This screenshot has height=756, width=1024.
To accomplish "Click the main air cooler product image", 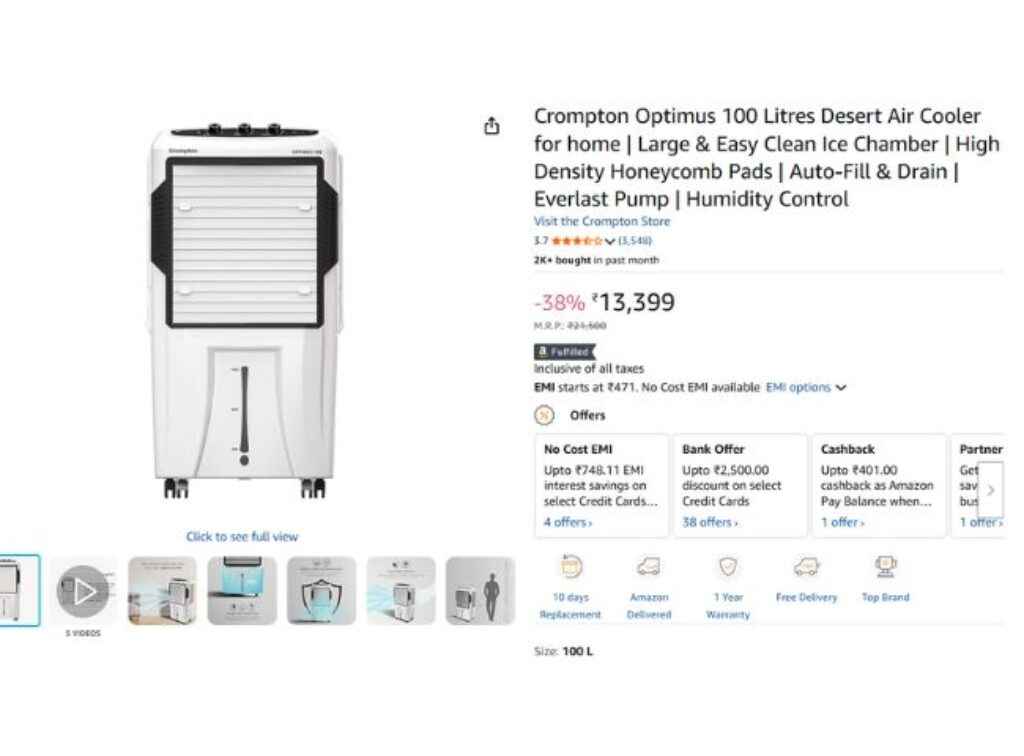I will pos(244,312).
